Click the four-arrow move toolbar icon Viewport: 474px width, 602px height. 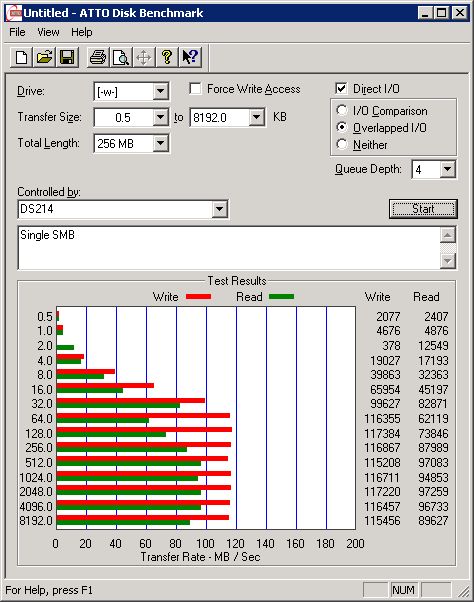(x=144, y=58)
